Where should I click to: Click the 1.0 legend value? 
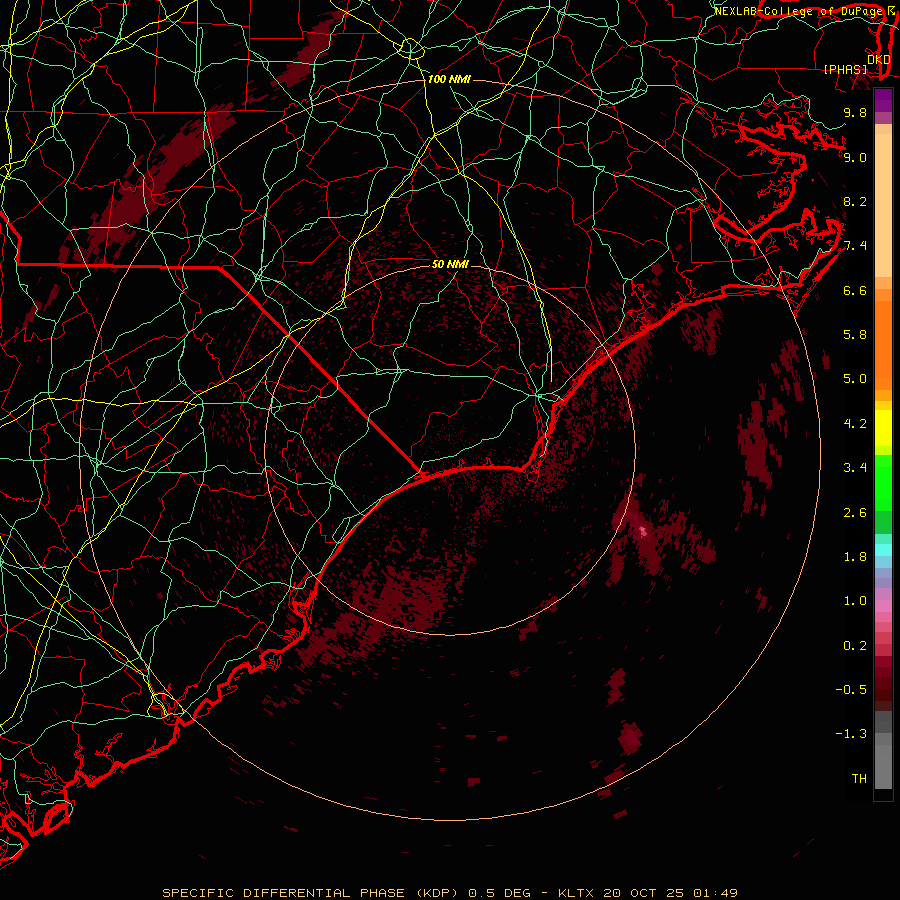855,601
